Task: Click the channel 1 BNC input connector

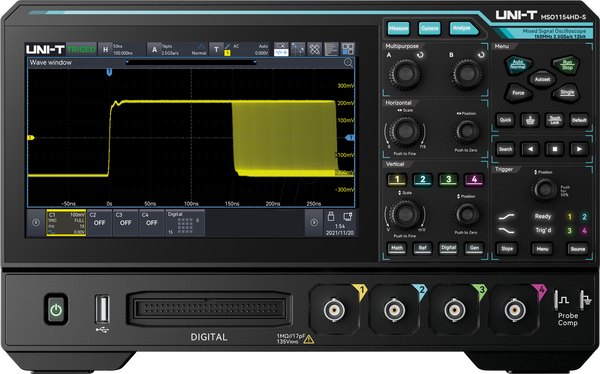Action: tap(334, 310)
